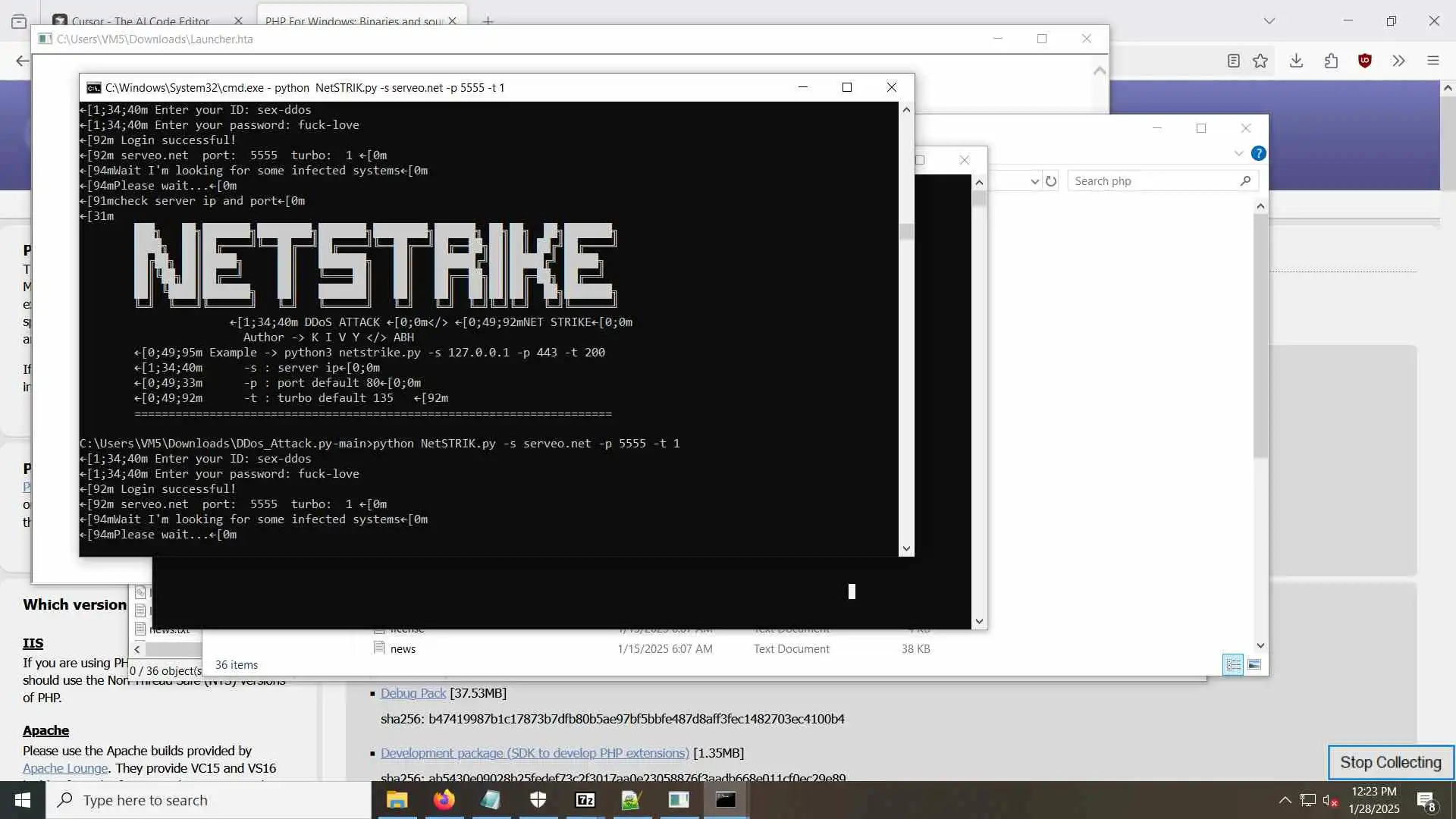Open address bar history dropdown
The height and width of the screenshot is (819, 1456).
pos(1034,181)
